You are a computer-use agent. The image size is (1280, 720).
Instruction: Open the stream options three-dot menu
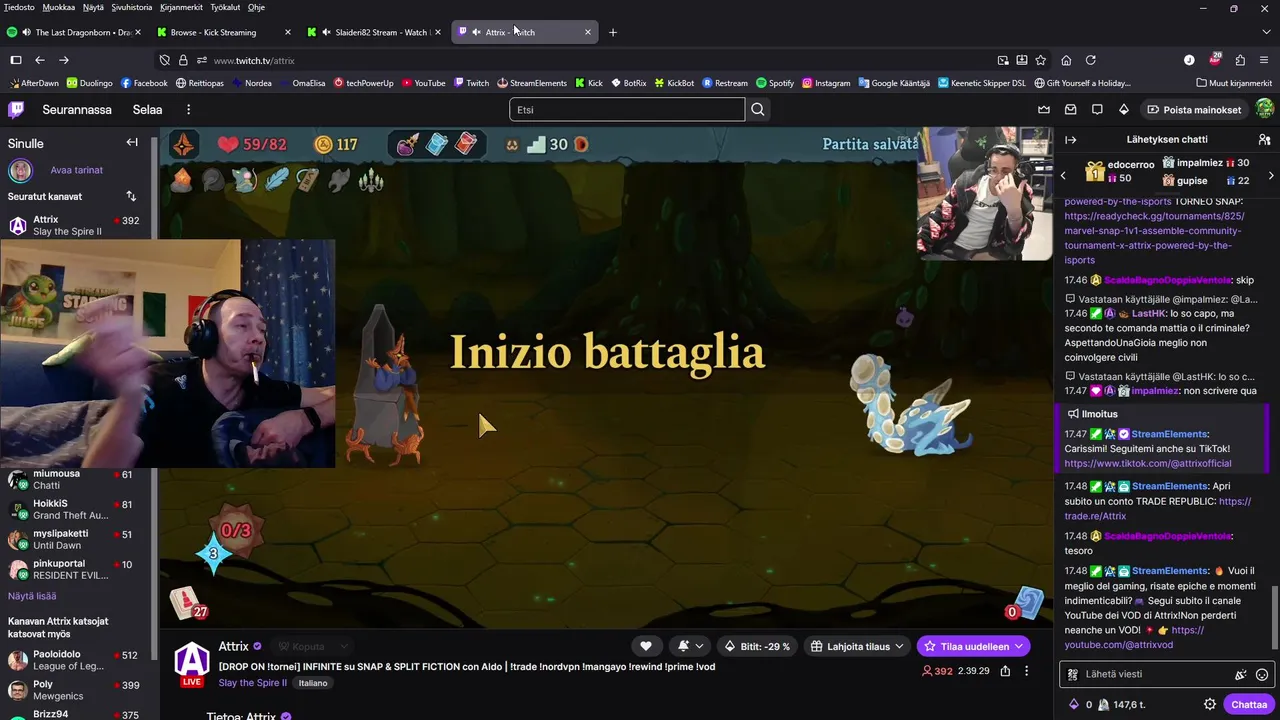tap(1026, 671)
